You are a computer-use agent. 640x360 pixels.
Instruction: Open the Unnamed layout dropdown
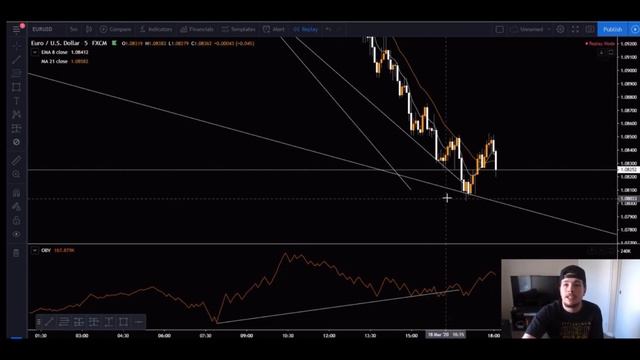tap(531, 29)
